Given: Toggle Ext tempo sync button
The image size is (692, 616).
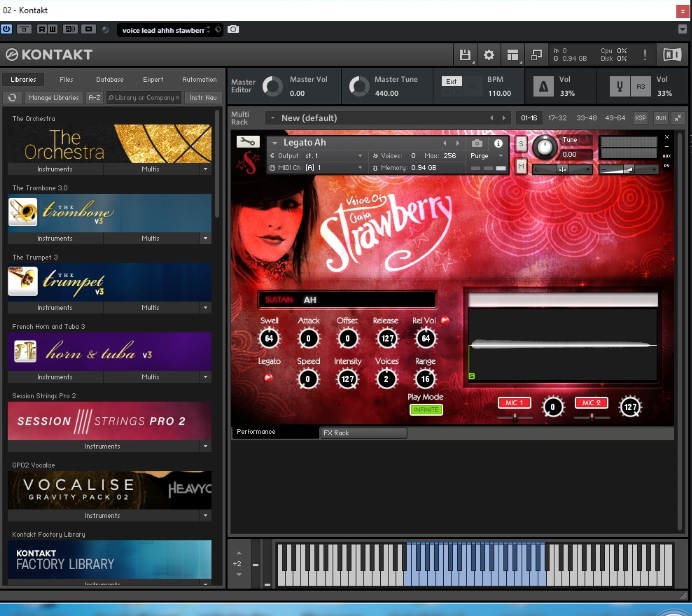Looking at the screenshot, I should coord(451,81).
